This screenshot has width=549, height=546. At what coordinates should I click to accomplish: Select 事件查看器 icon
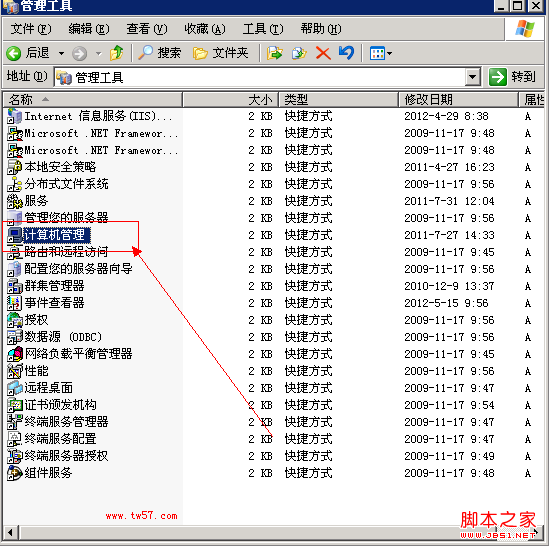[14, 303]
